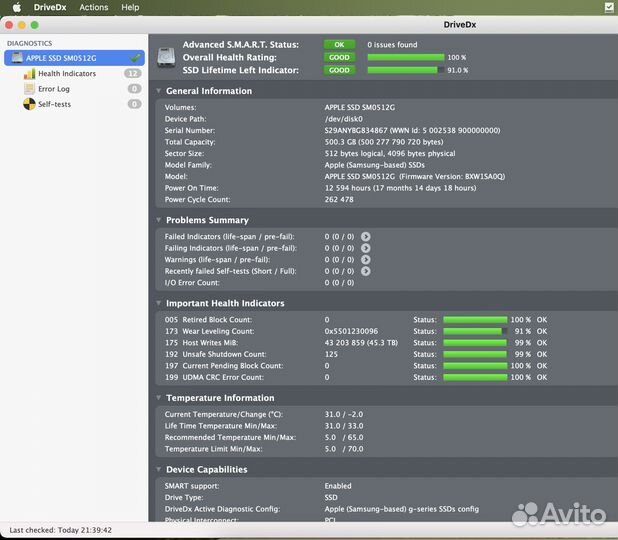Collapse the Device Capabilities section
618x540 pixels.
click(x=158, y=469)
